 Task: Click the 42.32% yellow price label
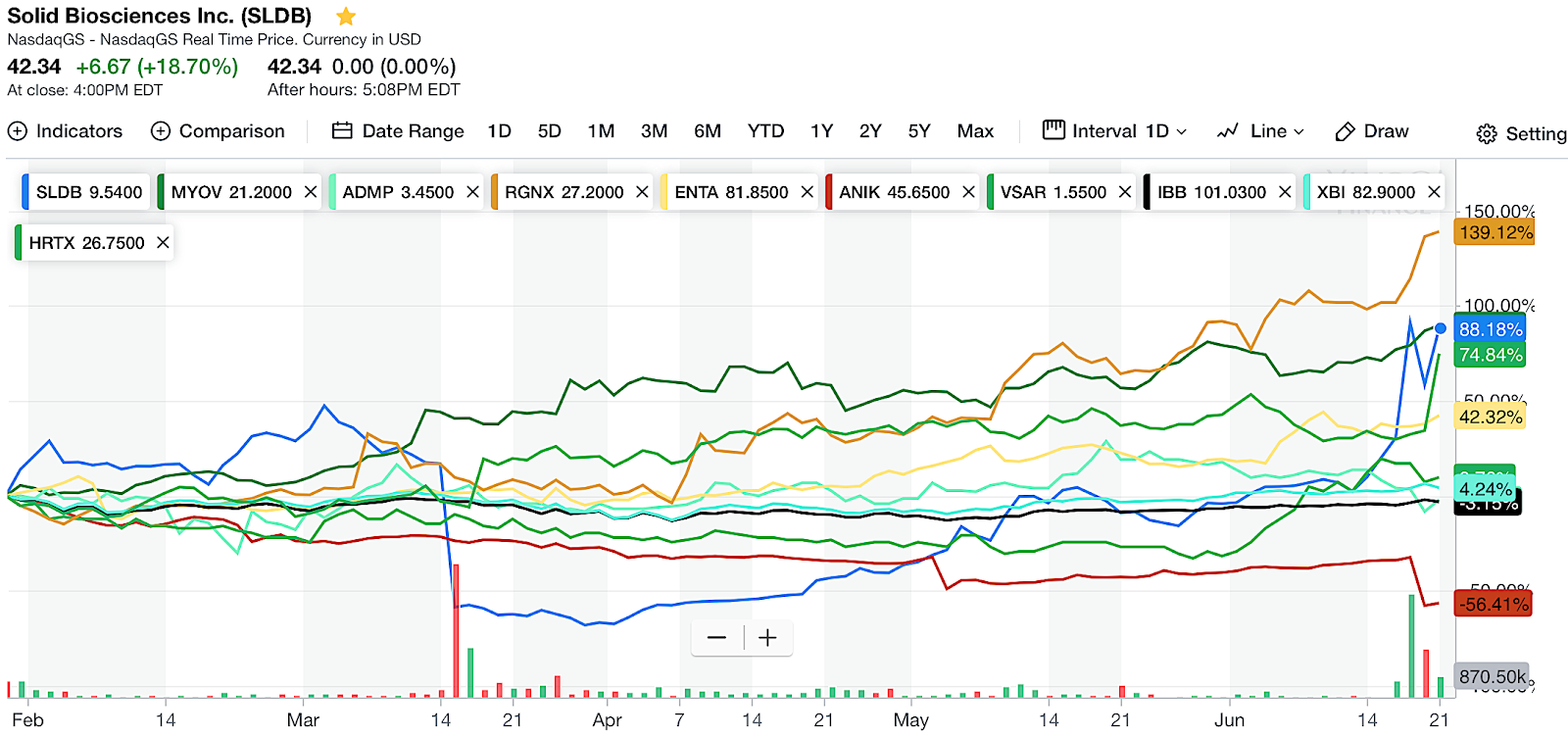(x=1491, y=417)
